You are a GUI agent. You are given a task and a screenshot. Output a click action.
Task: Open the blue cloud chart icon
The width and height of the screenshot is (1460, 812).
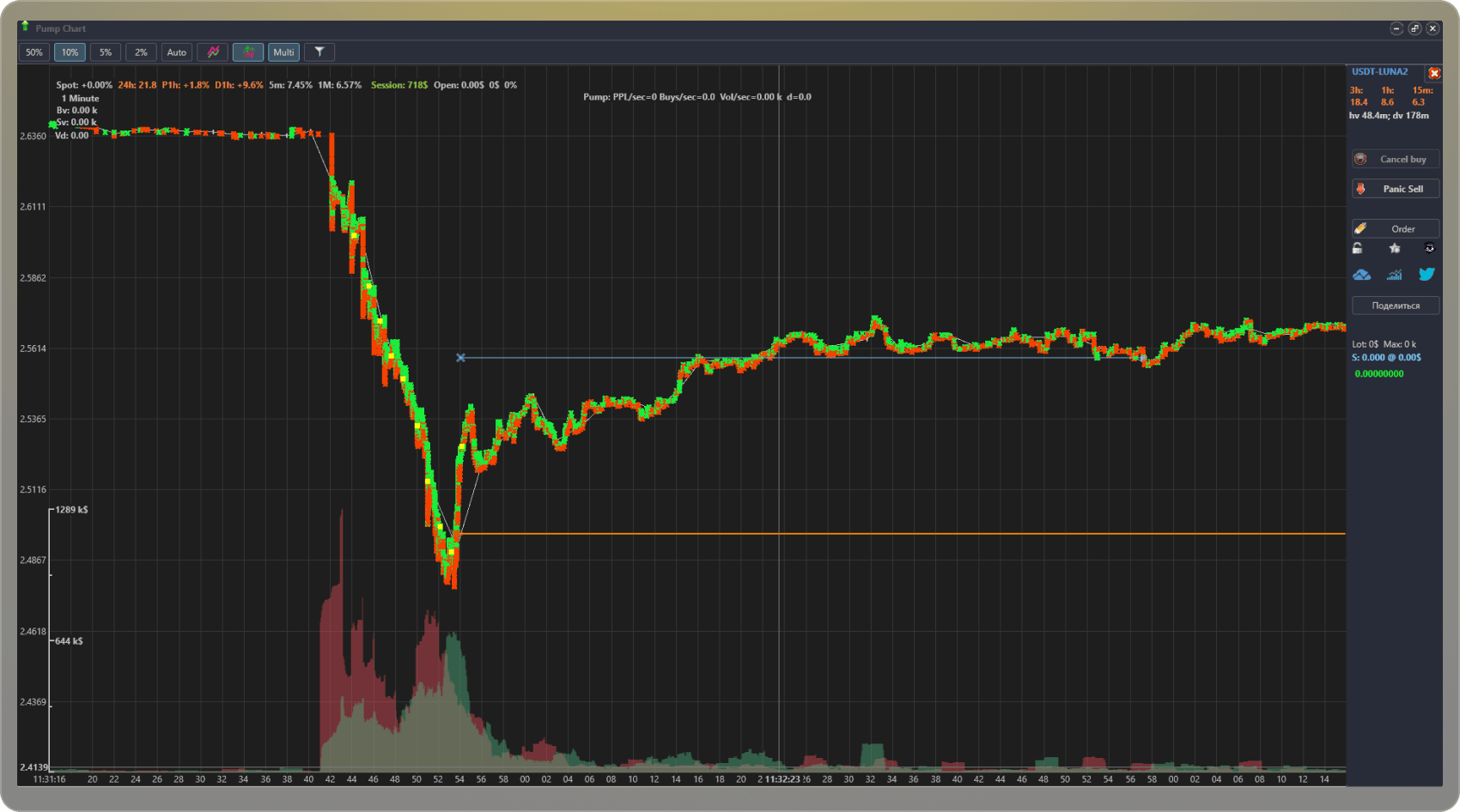[x=1362, y=275]
